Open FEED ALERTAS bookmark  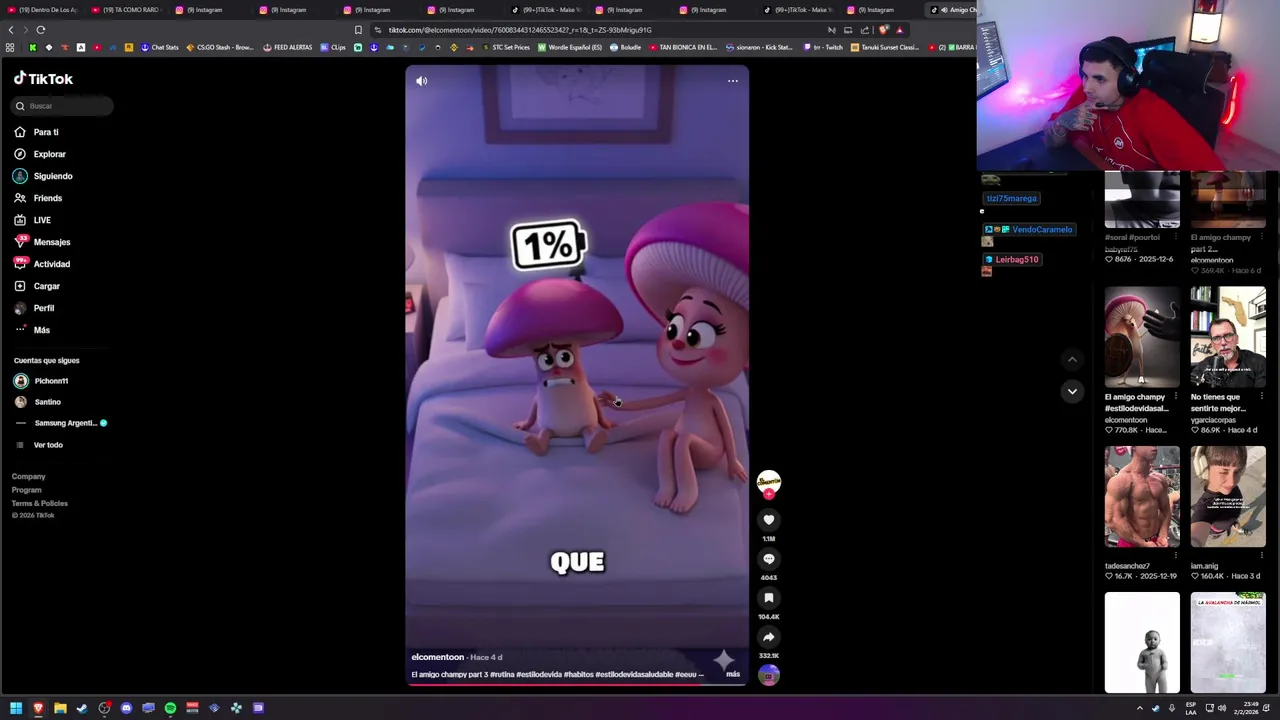[288, 47]
